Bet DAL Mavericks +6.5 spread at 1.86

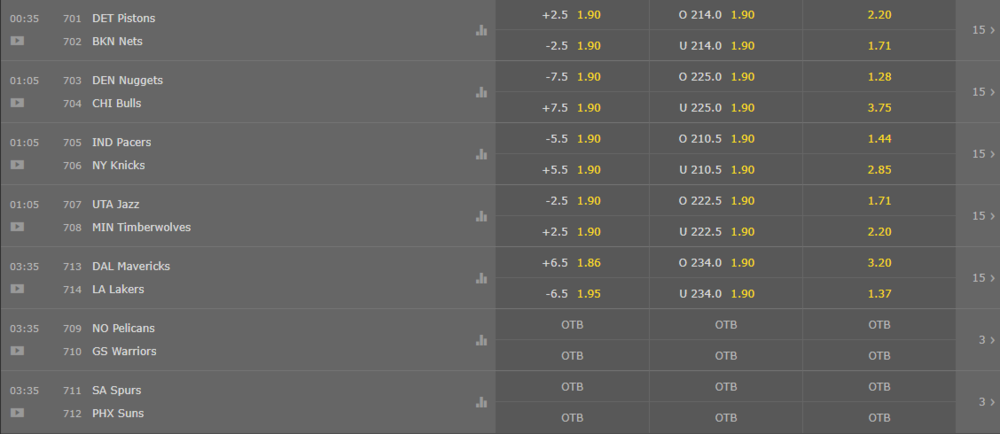(572, 263)
